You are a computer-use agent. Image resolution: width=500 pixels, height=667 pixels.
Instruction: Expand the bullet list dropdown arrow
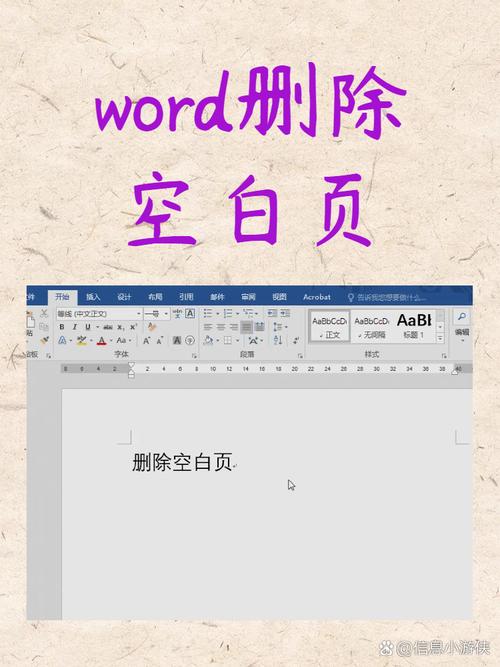point(217,314)
